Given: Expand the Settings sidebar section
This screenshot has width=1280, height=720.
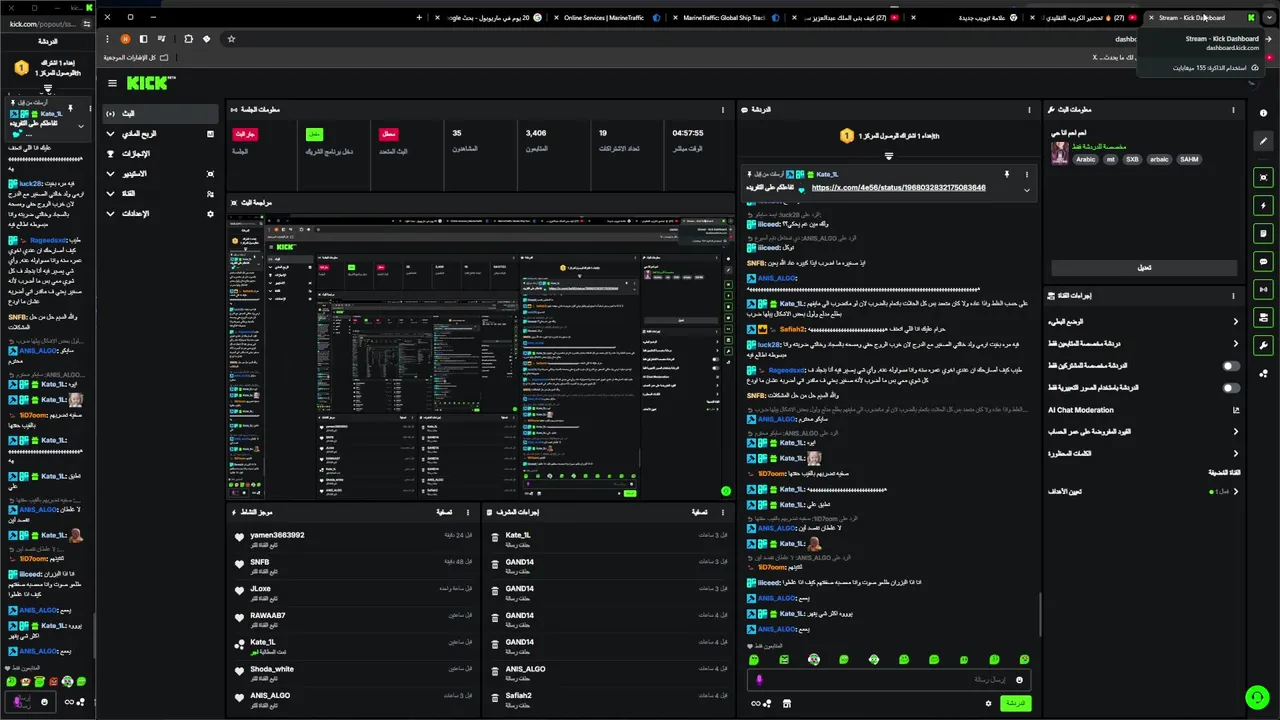Looking at the screenshot, I should coord(111,214).
